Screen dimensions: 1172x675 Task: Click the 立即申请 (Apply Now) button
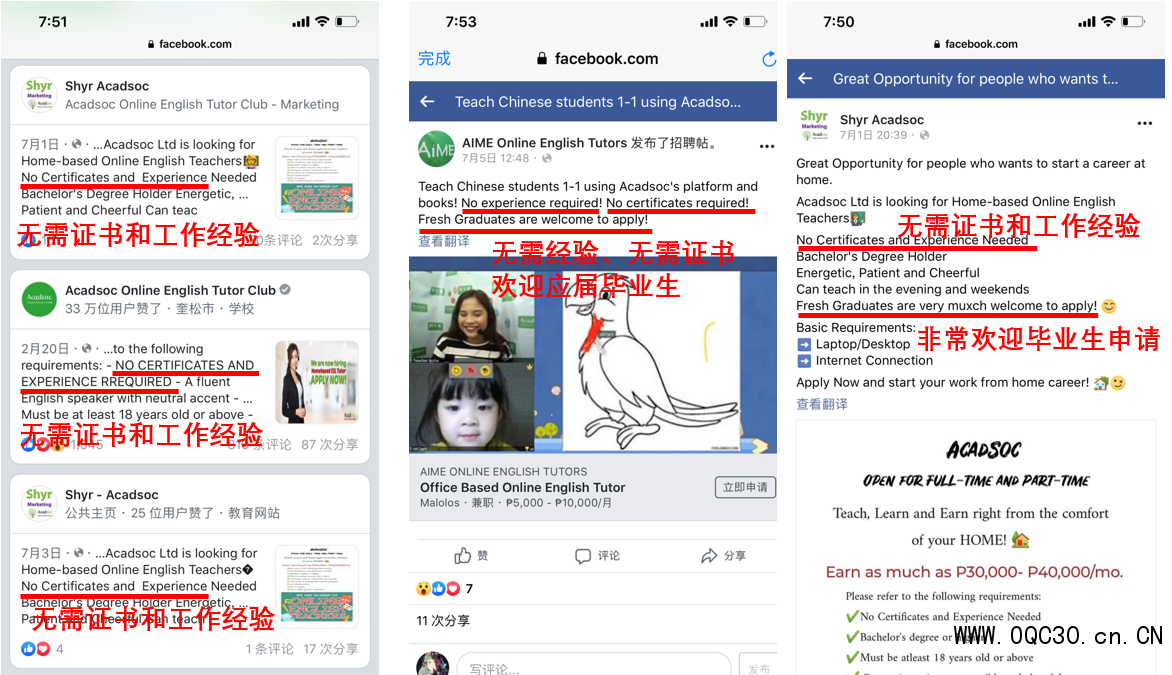coord(744,487)
